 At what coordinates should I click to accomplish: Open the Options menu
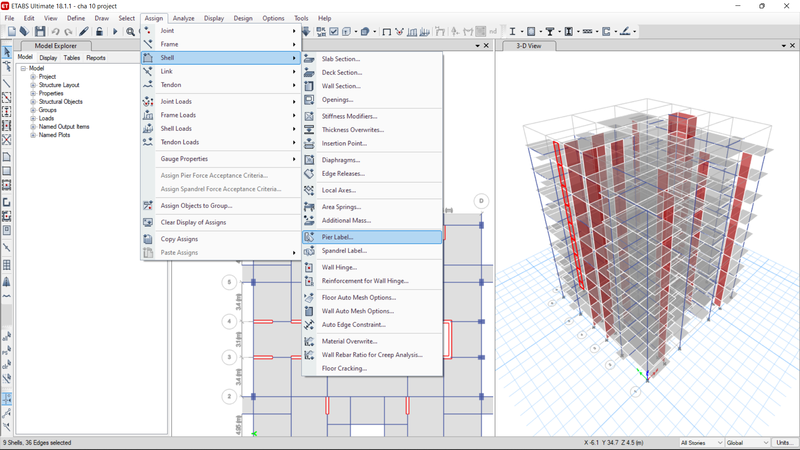[x=273, y=18]
